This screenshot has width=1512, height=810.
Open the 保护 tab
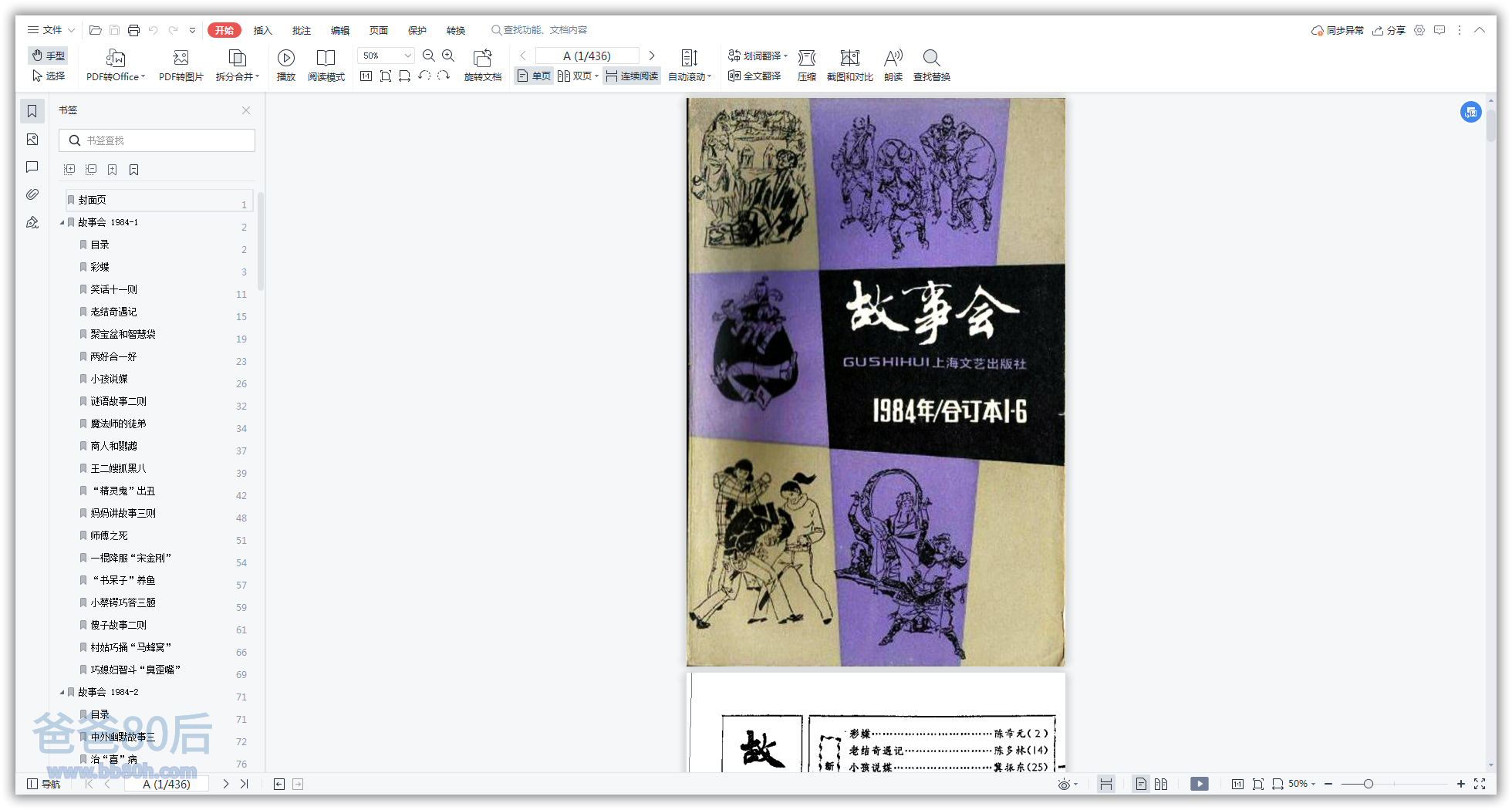417,30
